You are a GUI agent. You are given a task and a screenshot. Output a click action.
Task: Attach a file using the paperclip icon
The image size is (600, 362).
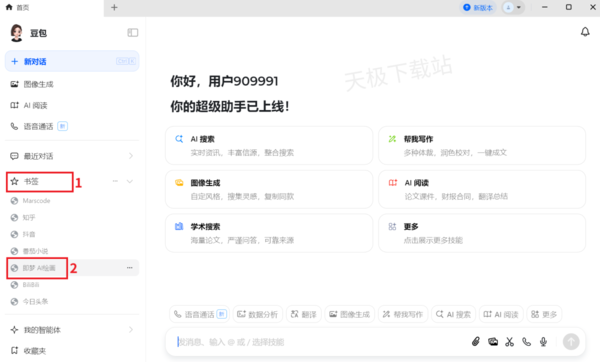(x=476, y=341)
